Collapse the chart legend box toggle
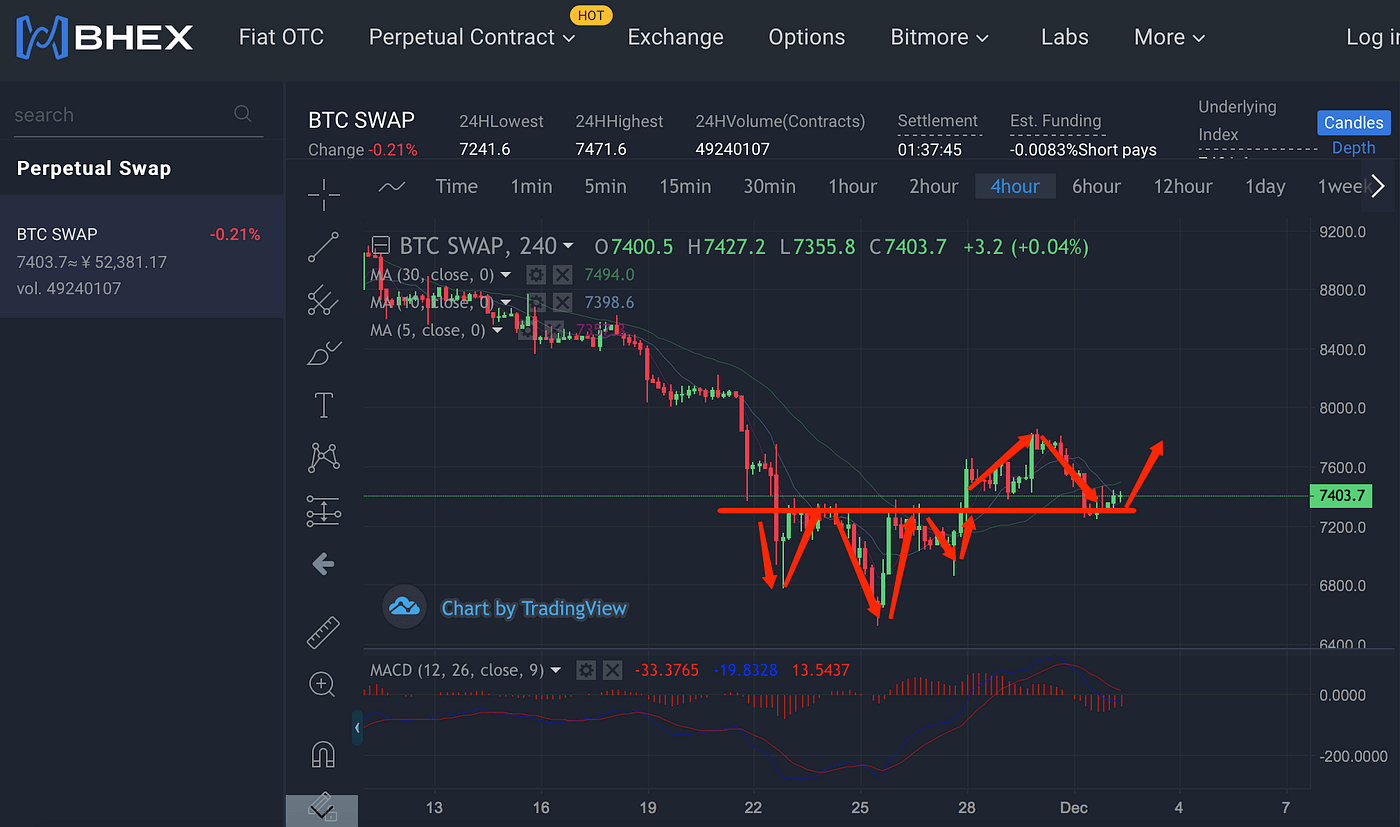1400x827 pixels. [x=380, y=245]
